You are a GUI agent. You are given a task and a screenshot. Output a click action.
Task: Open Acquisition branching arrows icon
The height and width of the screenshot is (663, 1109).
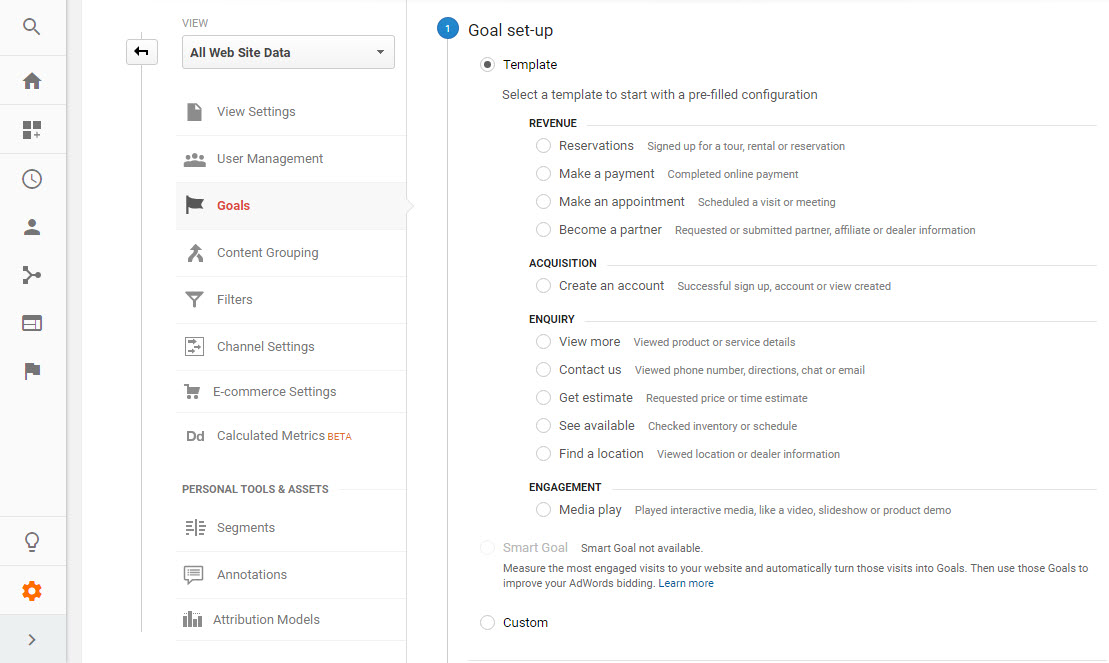coord(32,275)
